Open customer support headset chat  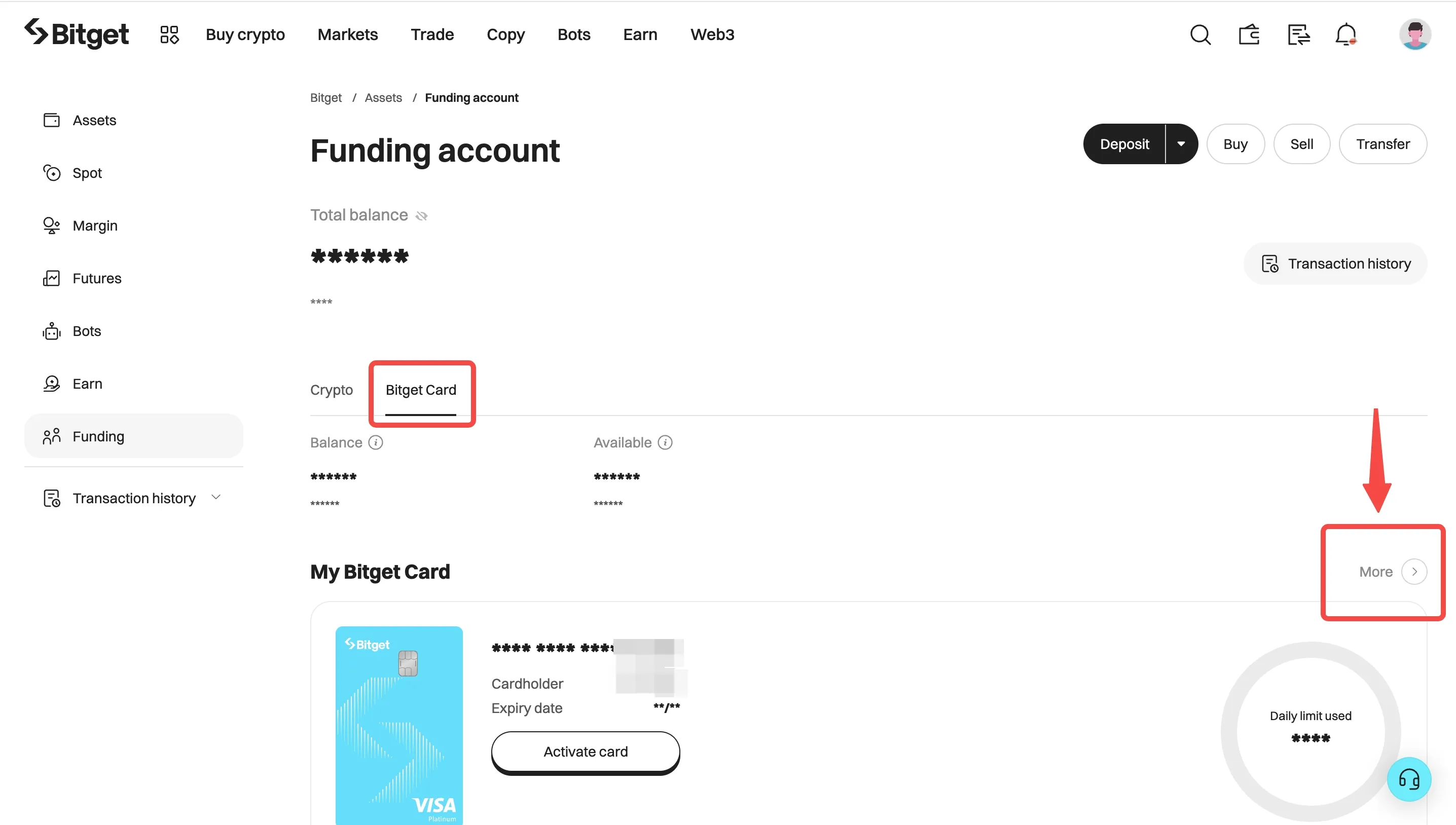point(1408,779)
